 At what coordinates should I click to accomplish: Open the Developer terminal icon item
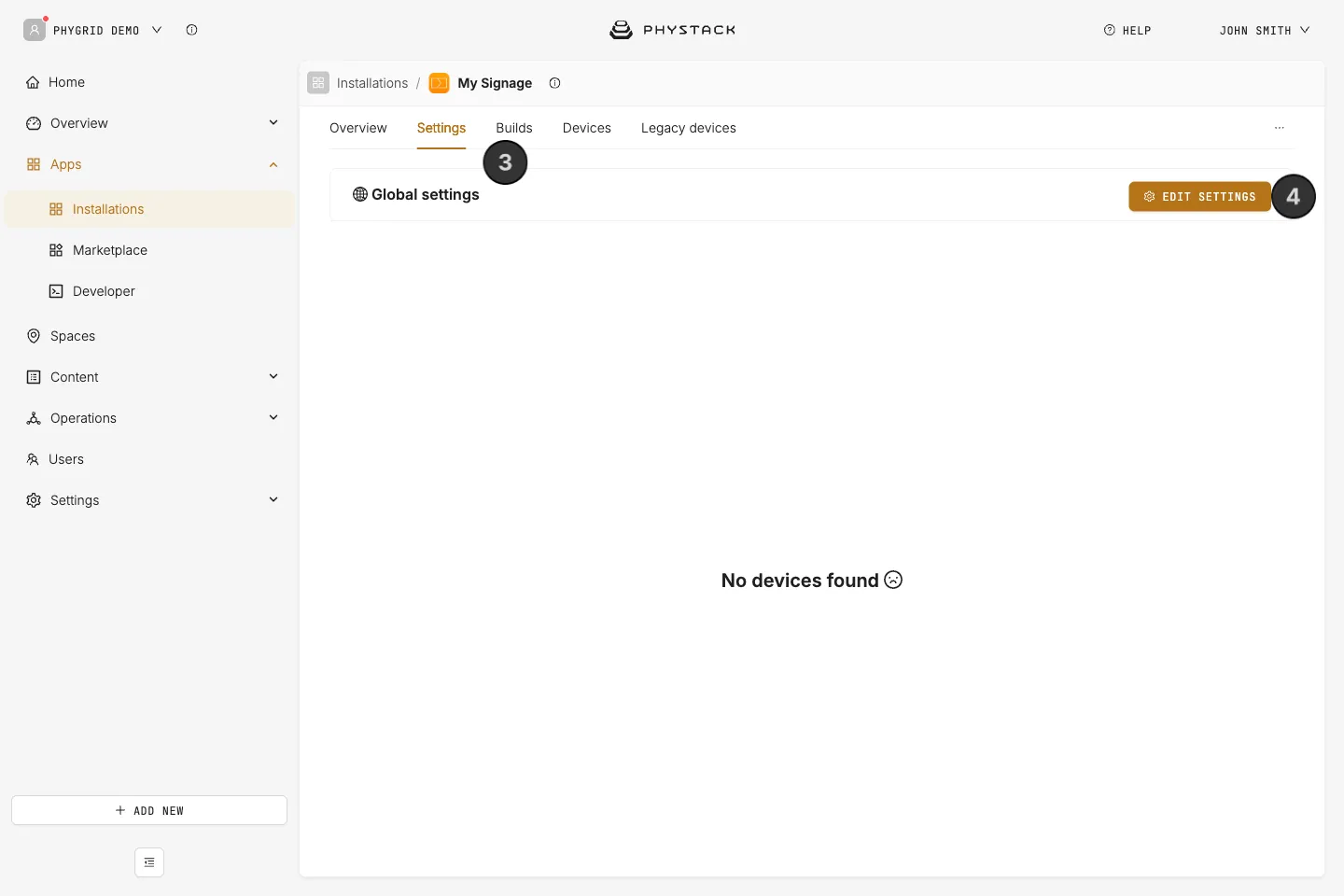[56, 291]
